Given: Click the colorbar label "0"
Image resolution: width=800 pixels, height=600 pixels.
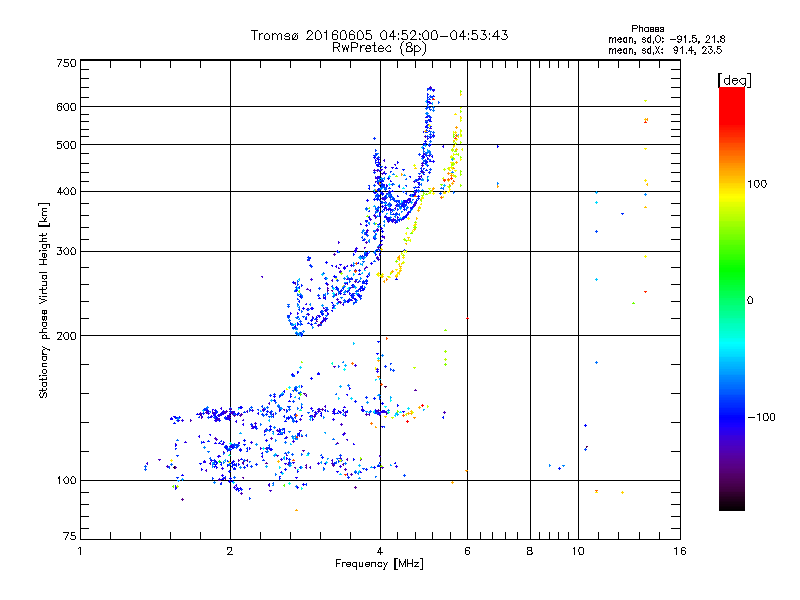Looking at the screenshot, I should [750, 300].
